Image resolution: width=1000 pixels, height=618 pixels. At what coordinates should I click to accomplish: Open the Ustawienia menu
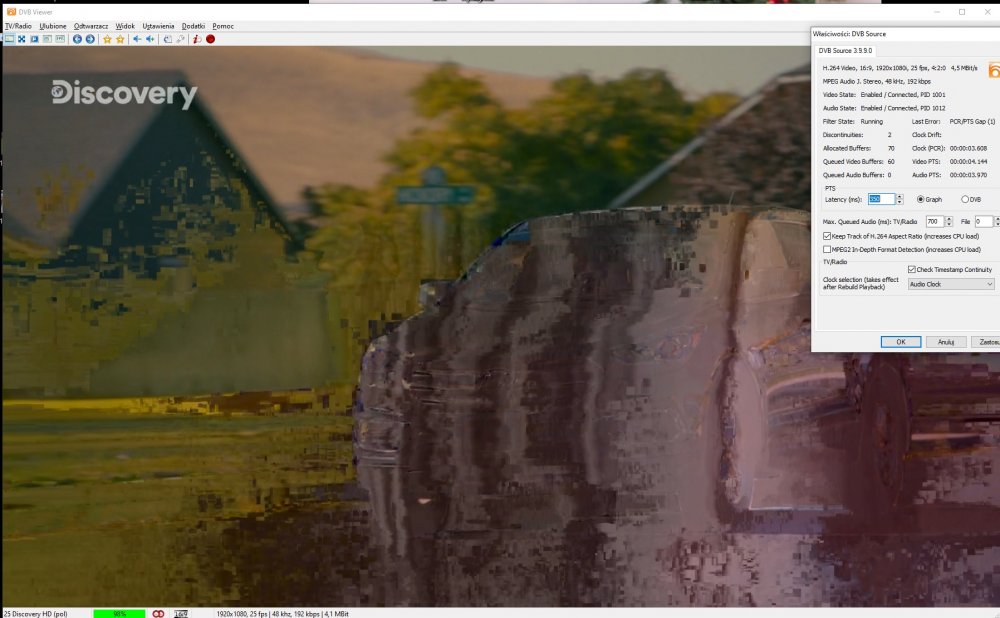(158, 26)
